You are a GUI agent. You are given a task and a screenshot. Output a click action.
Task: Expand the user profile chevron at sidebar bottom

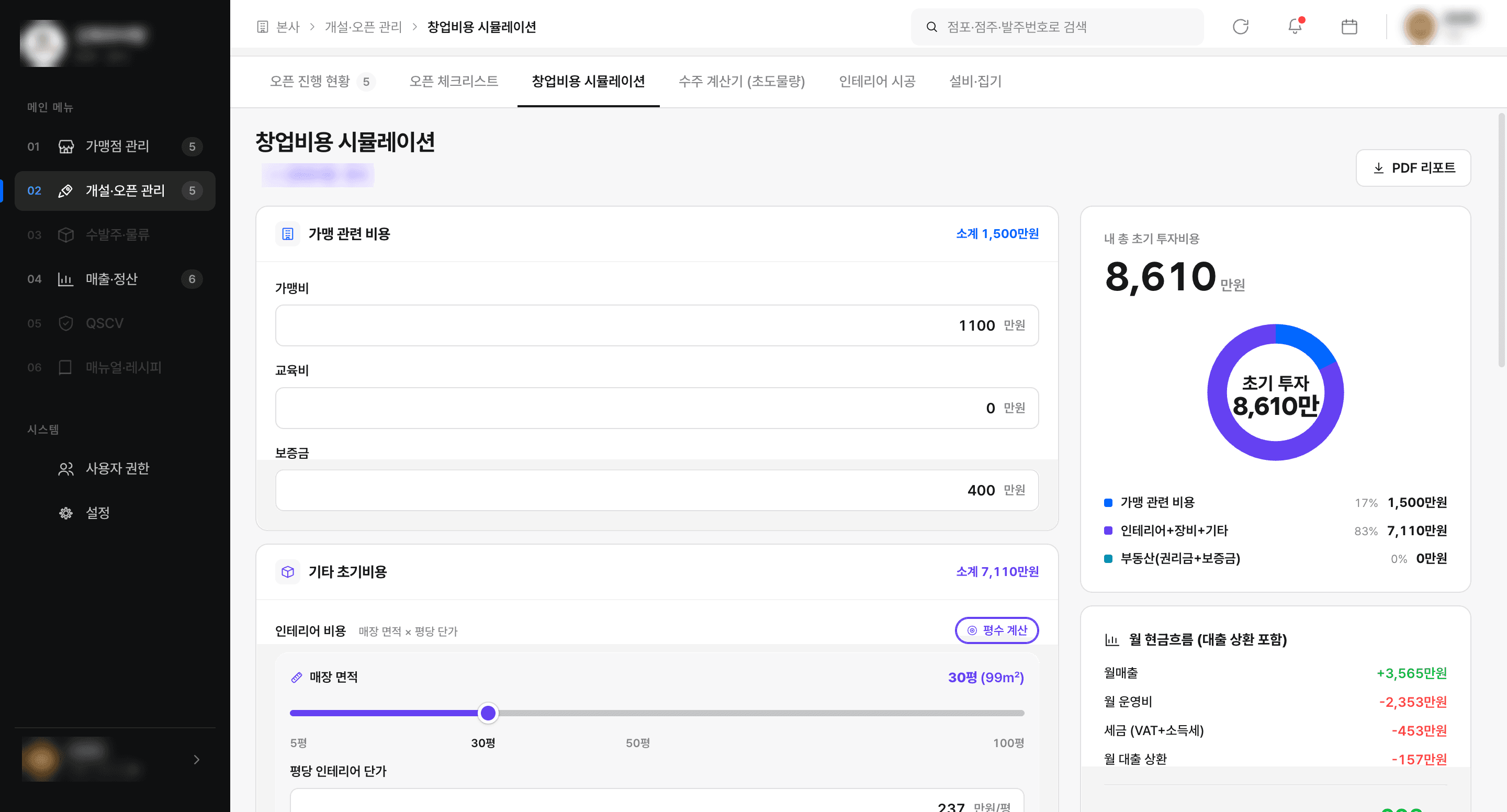[x=197, y=759]
